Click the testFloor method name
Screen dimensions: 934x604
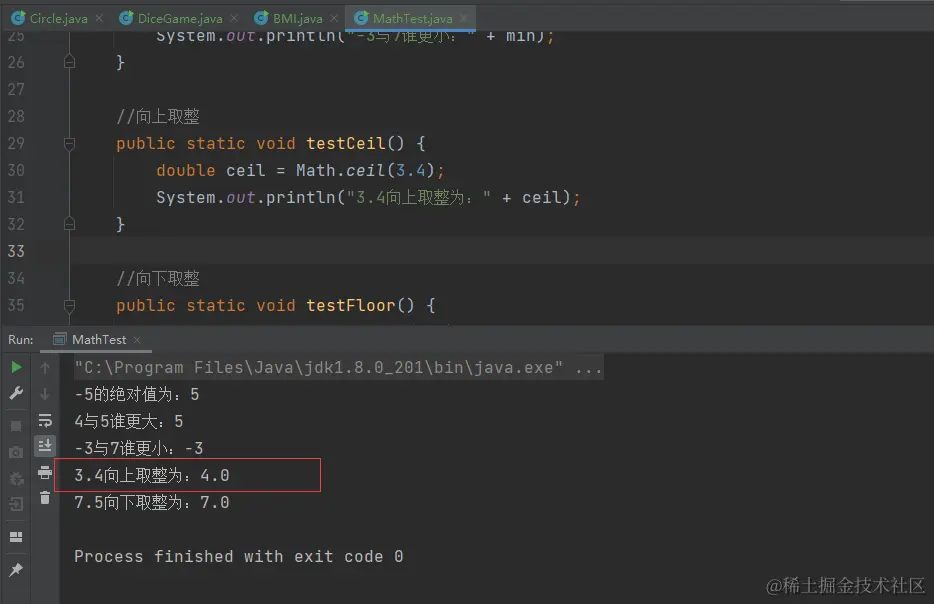[x=351, y=306]
